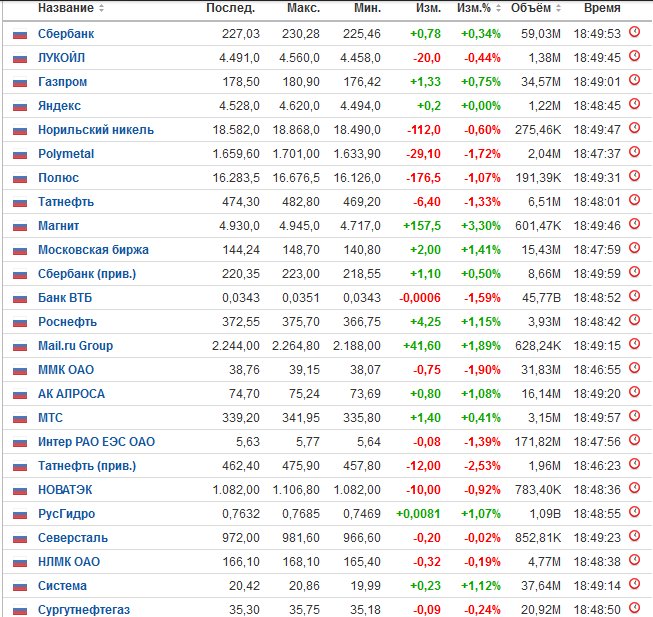Open the Норильский никель link
Viewport: 653px width, 617px height.
click(96, 130)
